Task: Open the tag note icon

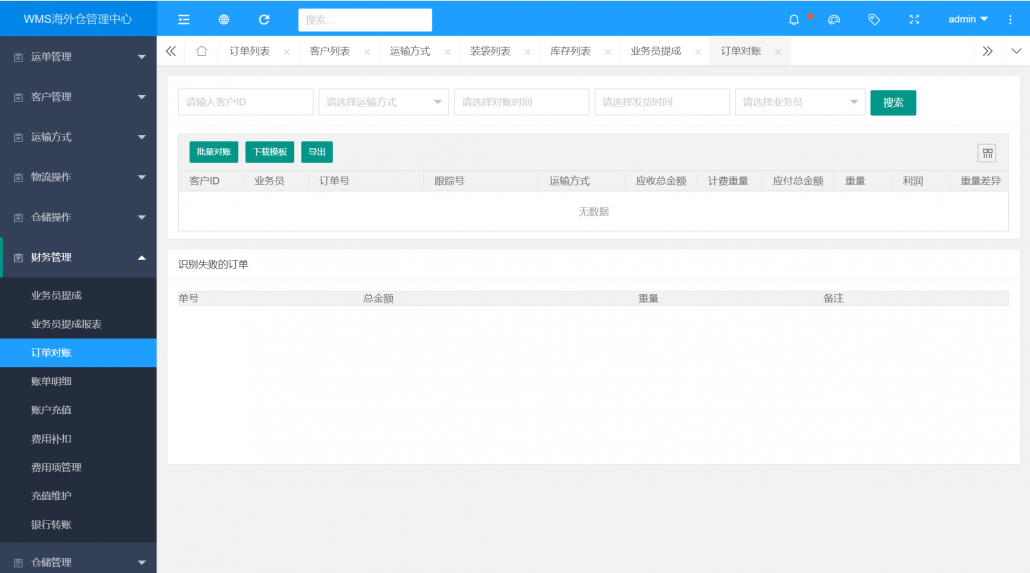Action: click(874, 20)
